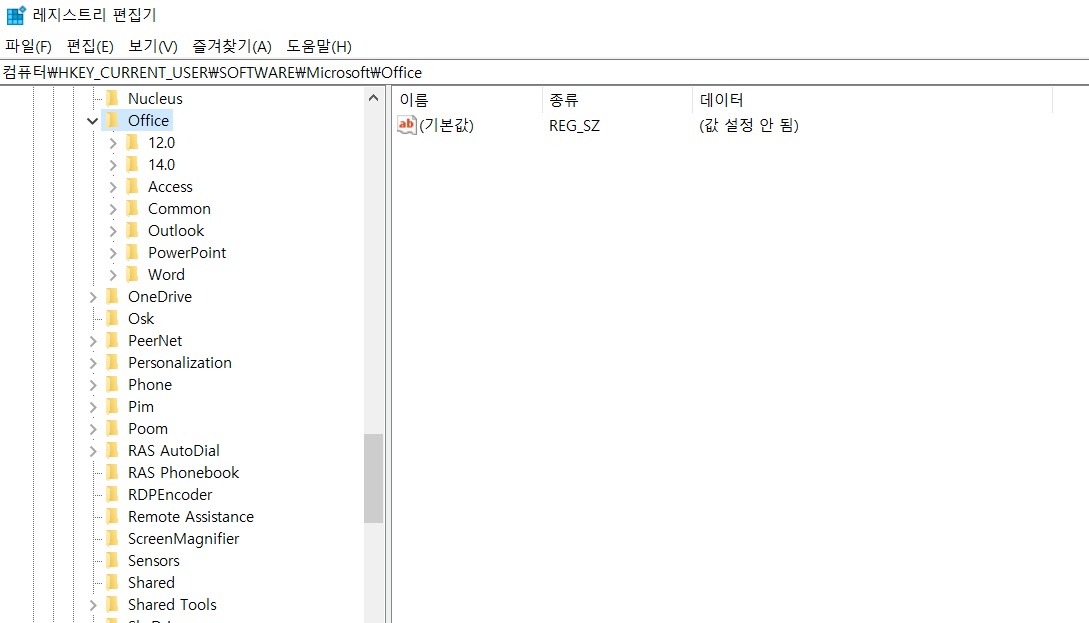Expand the Word key
This screenshot has height=623, width=1089.
coord(113,275)
